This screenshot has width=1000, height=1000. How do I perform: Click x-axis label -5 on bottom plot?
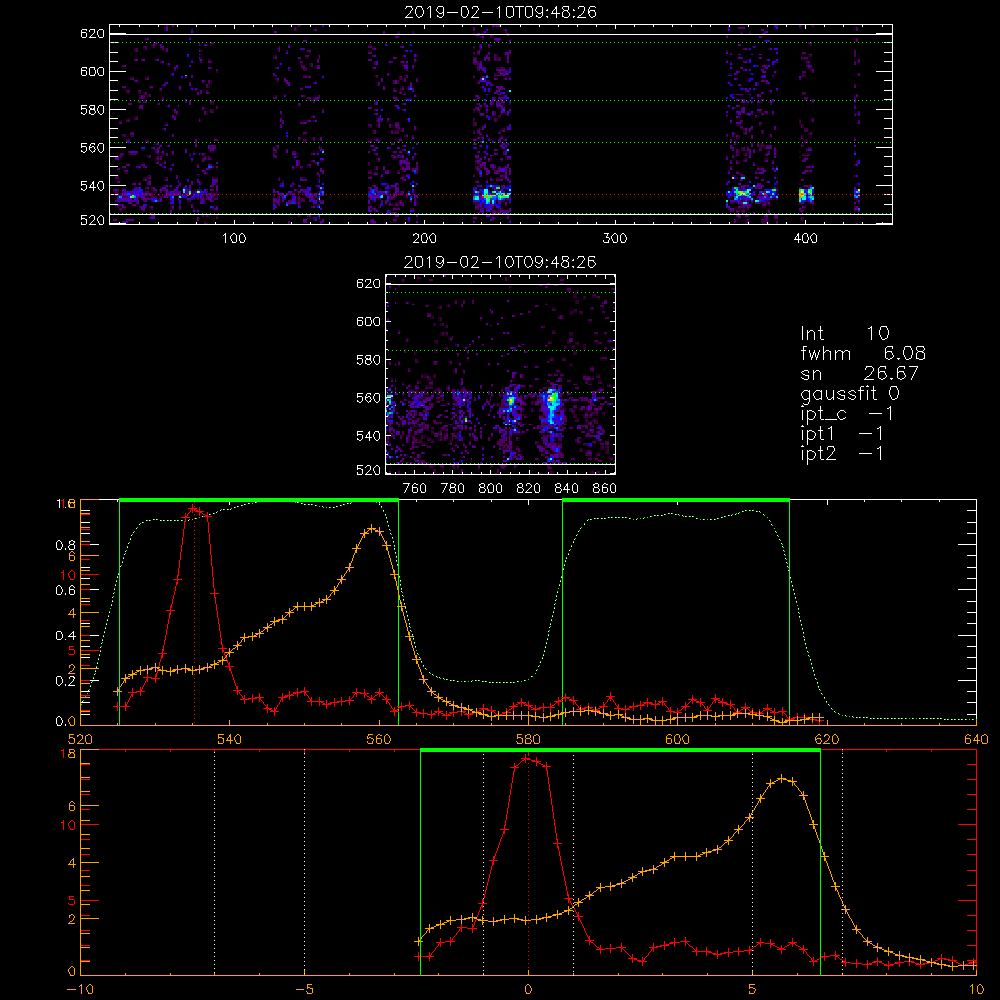(x=304, y=989)
